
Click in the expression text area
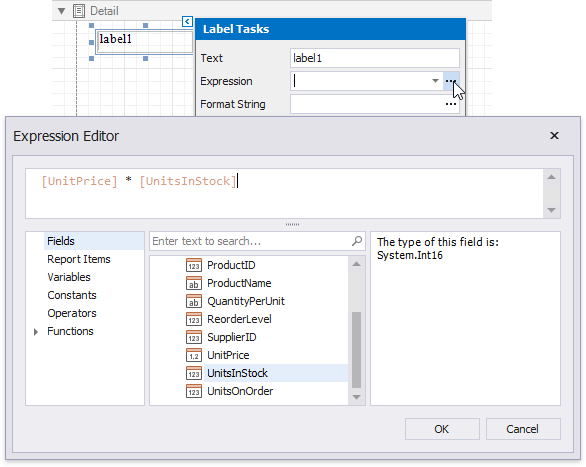click(284, 193)
